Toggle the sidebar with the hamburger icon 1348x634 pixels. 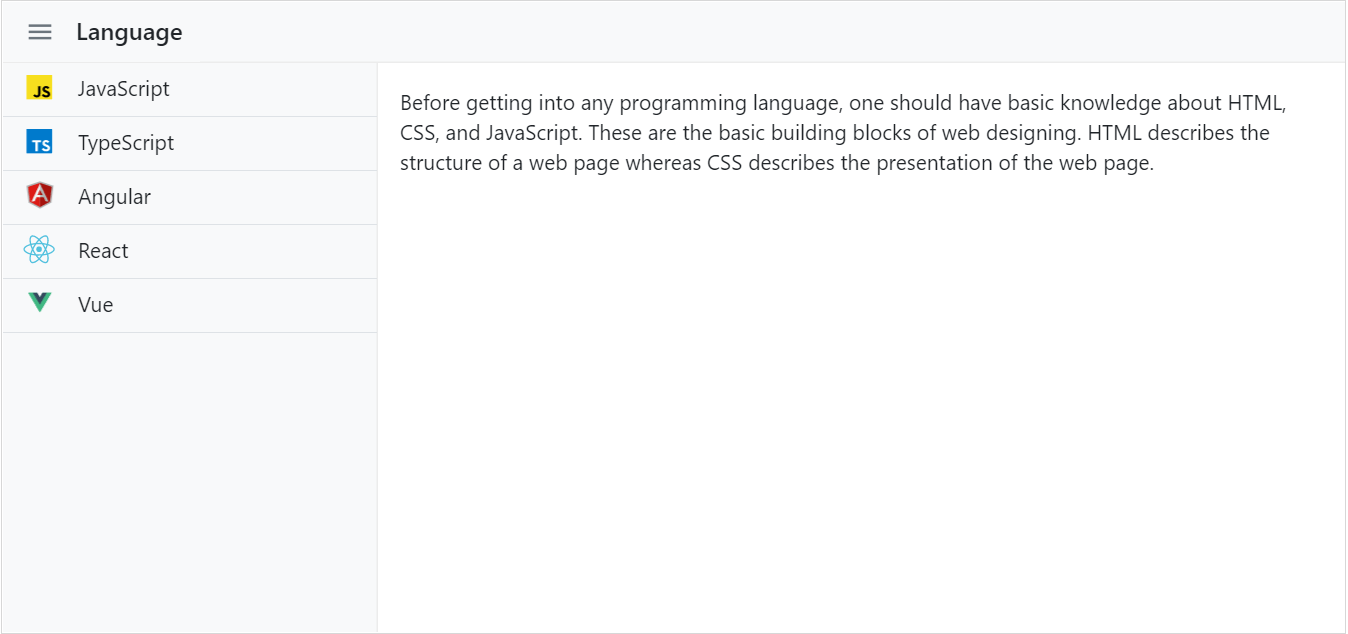40,32
